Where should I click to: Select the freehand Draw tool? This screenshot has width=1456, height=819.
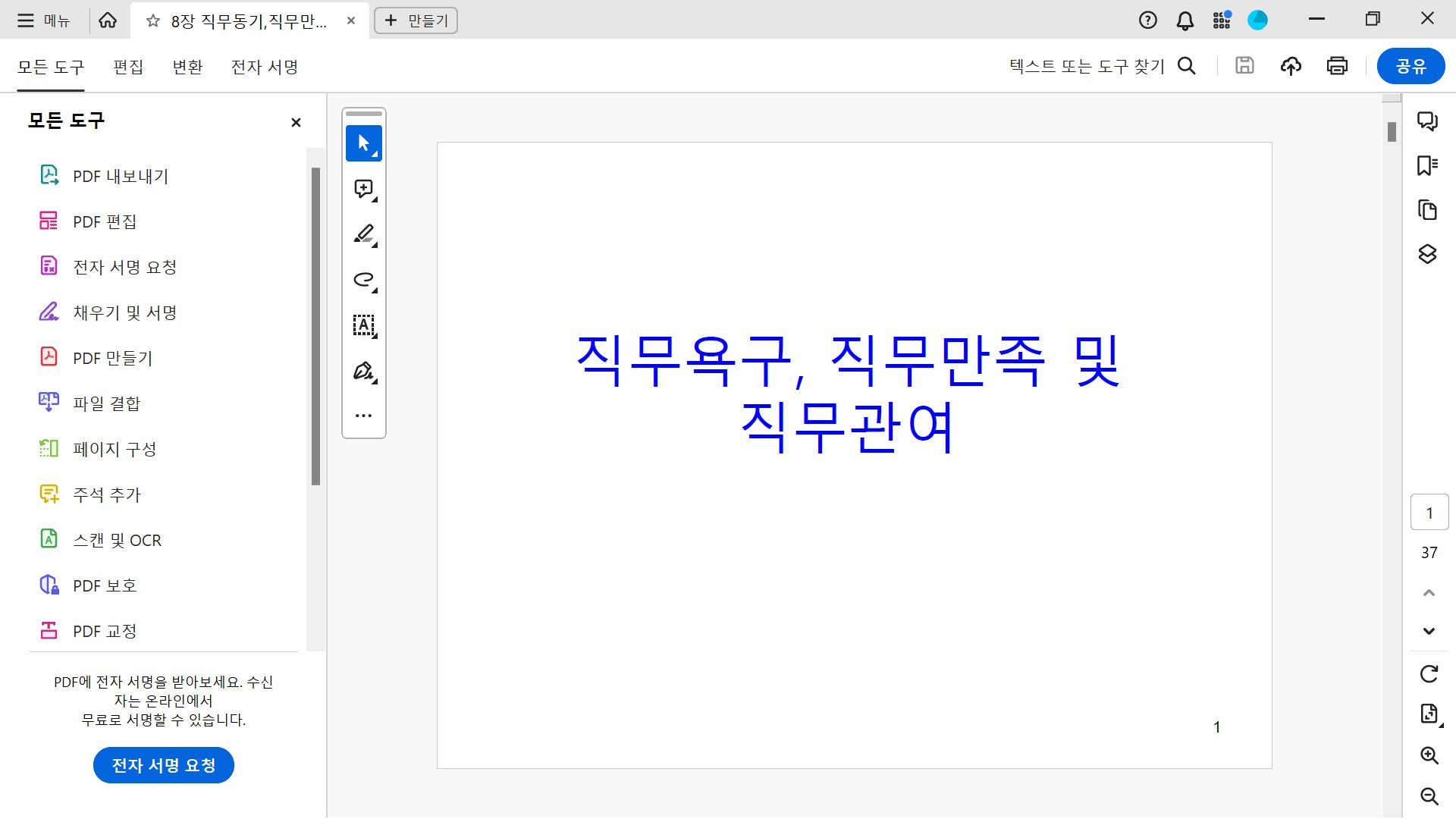pos(362,280)
